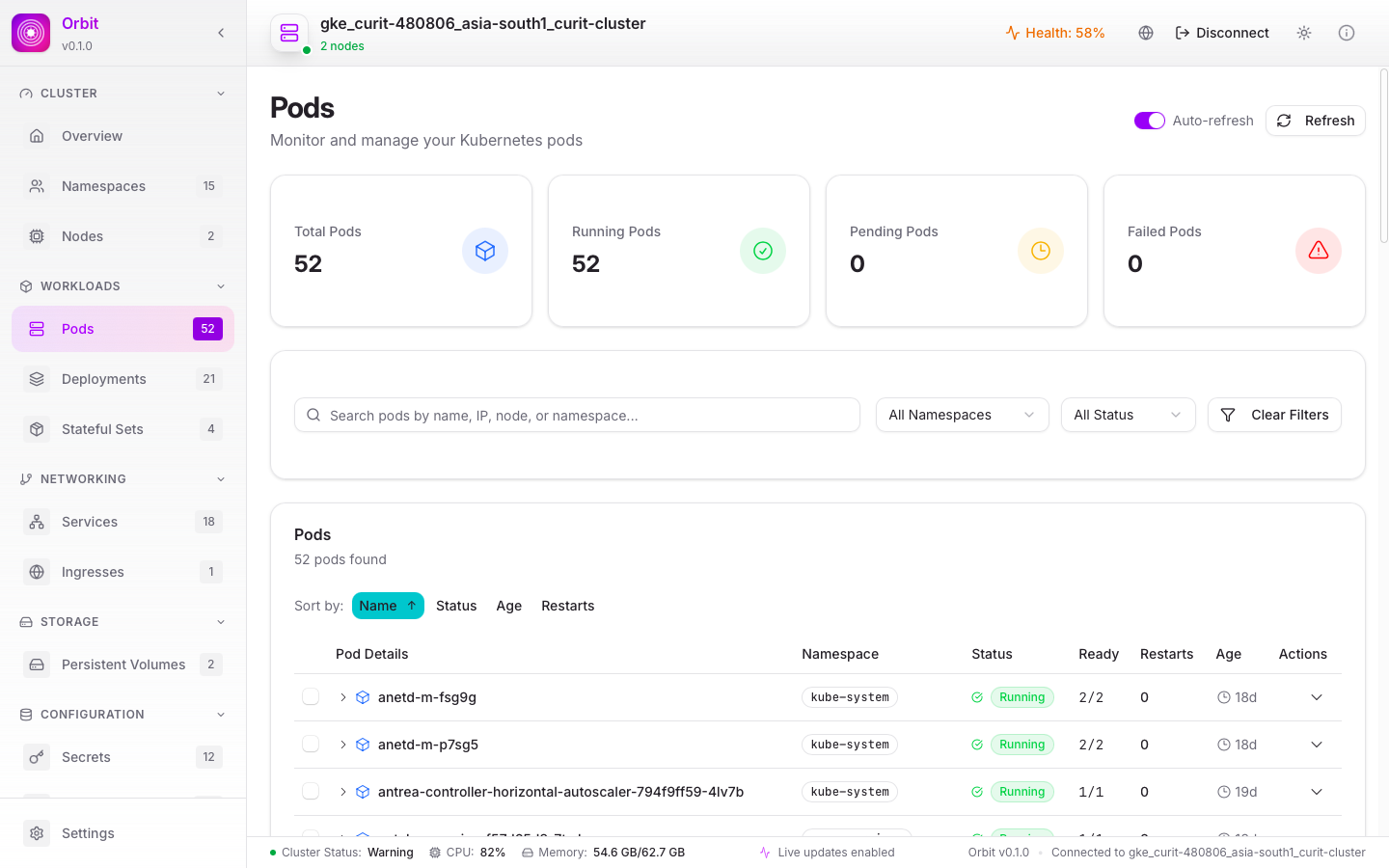The height and width of the screenshot is (868, 1389).
Task: Sort pods by Restarts
Action: [568, 606]
